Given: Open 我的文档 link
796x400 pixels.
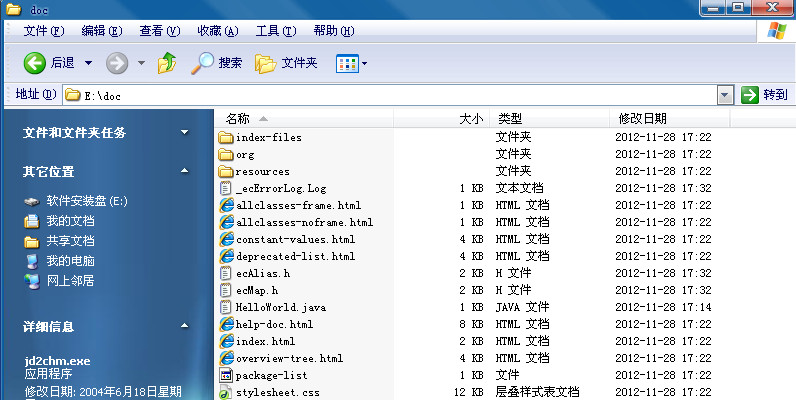Looking at the screenshot, I should point(70,221).
